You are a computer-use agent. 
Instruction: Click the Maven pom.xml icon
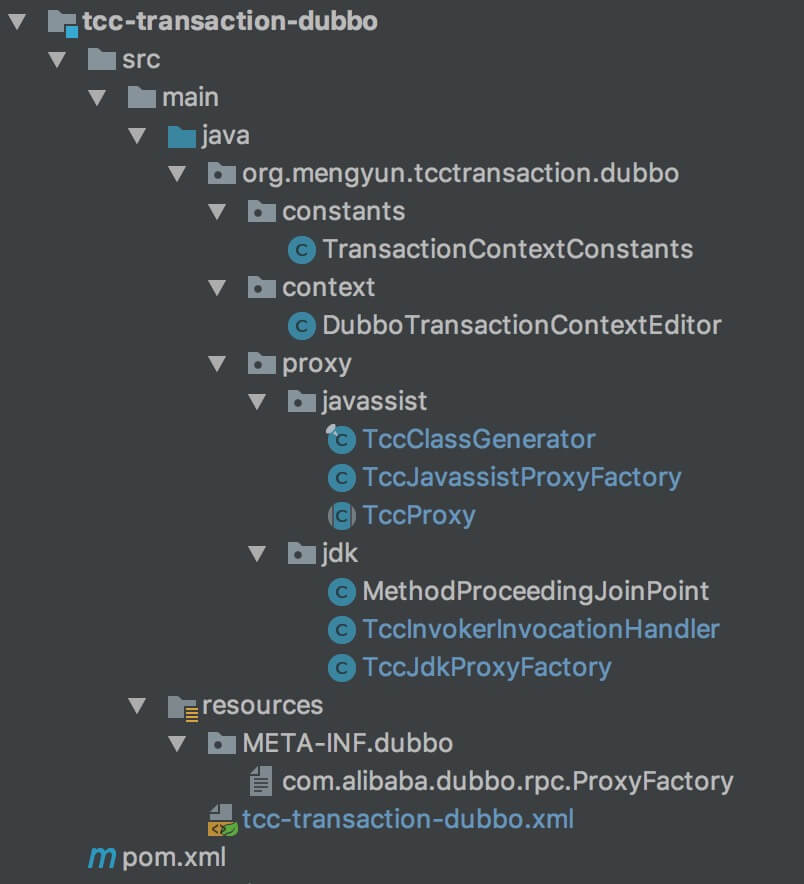coord(102,858)
